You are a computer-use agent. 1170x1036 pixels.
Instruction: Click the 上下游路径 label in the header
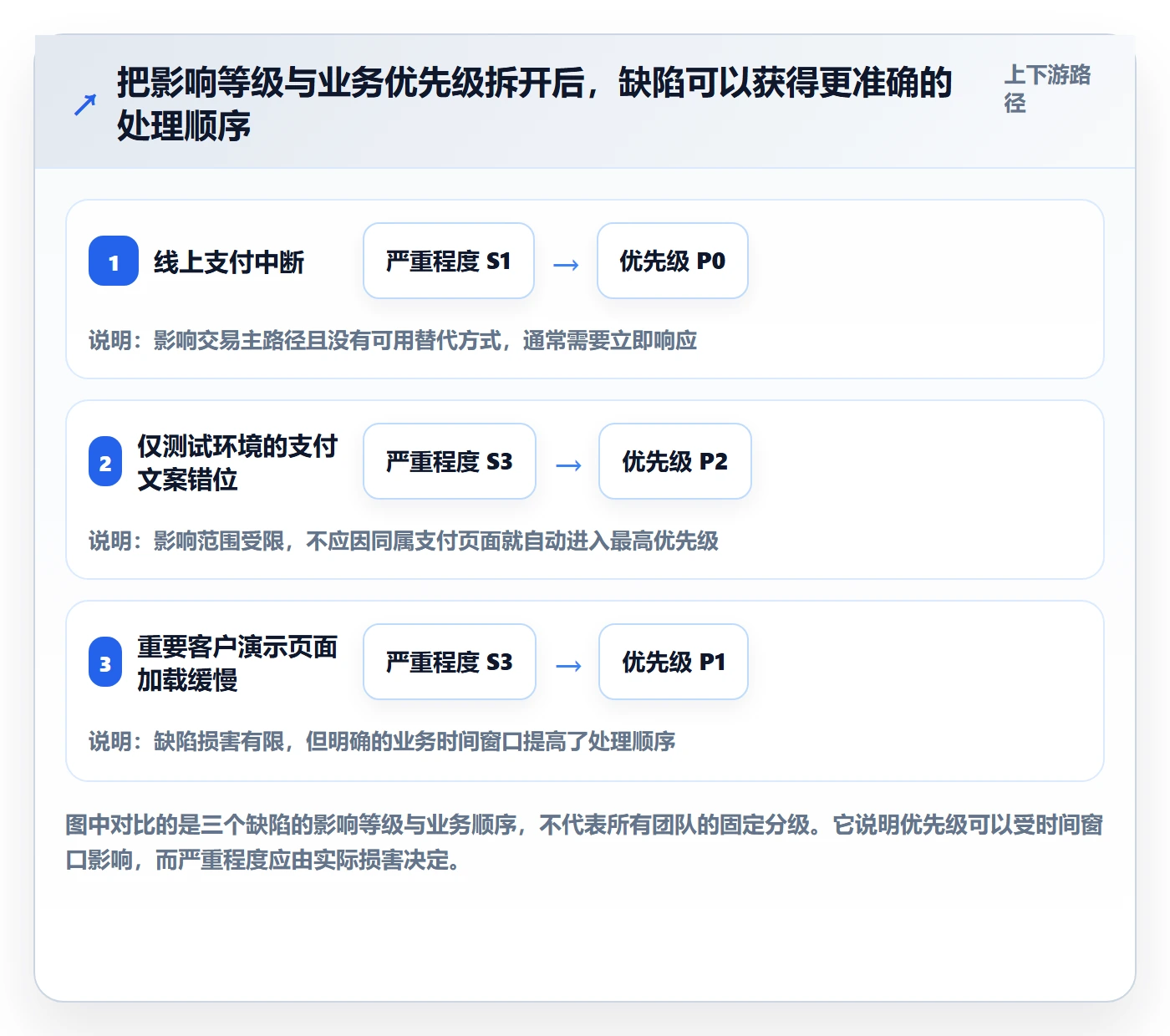click(x=1048, y=89)
